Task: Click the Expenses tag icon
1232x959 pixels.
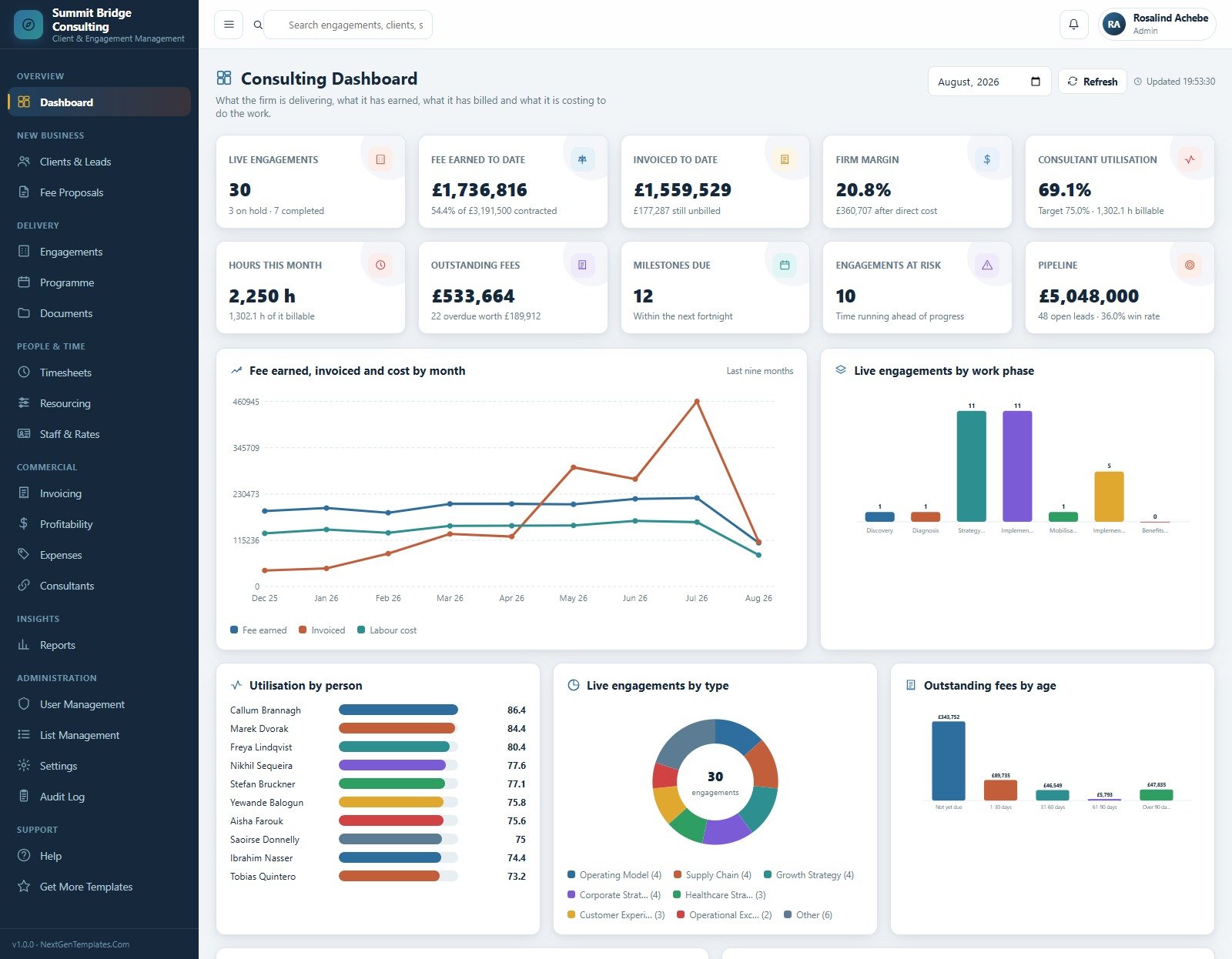Action: coord(24,555)
